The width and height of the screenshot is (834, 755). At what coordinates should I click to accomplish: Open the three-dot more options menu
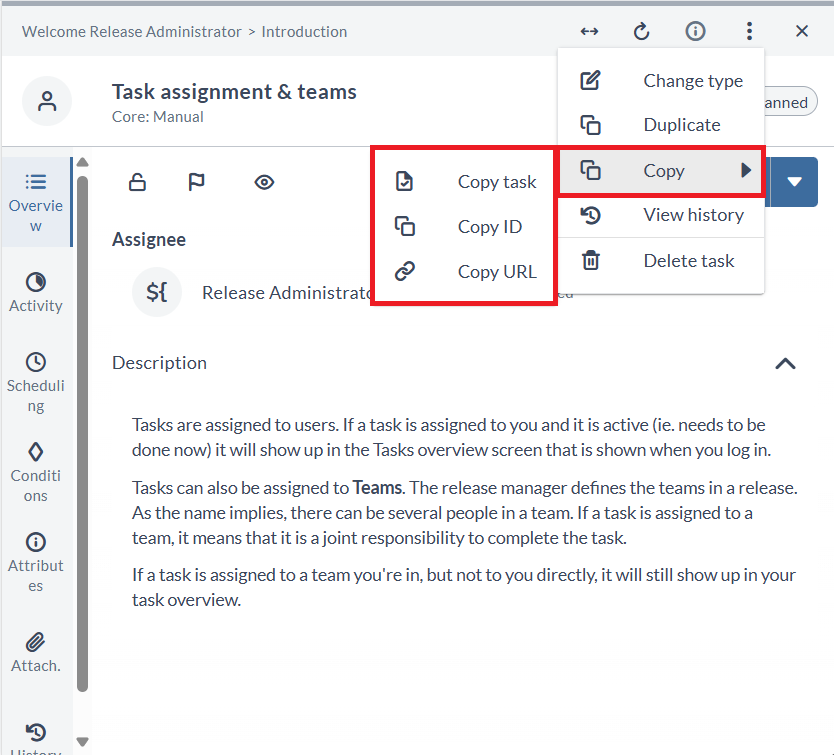[x=749, y=31]
